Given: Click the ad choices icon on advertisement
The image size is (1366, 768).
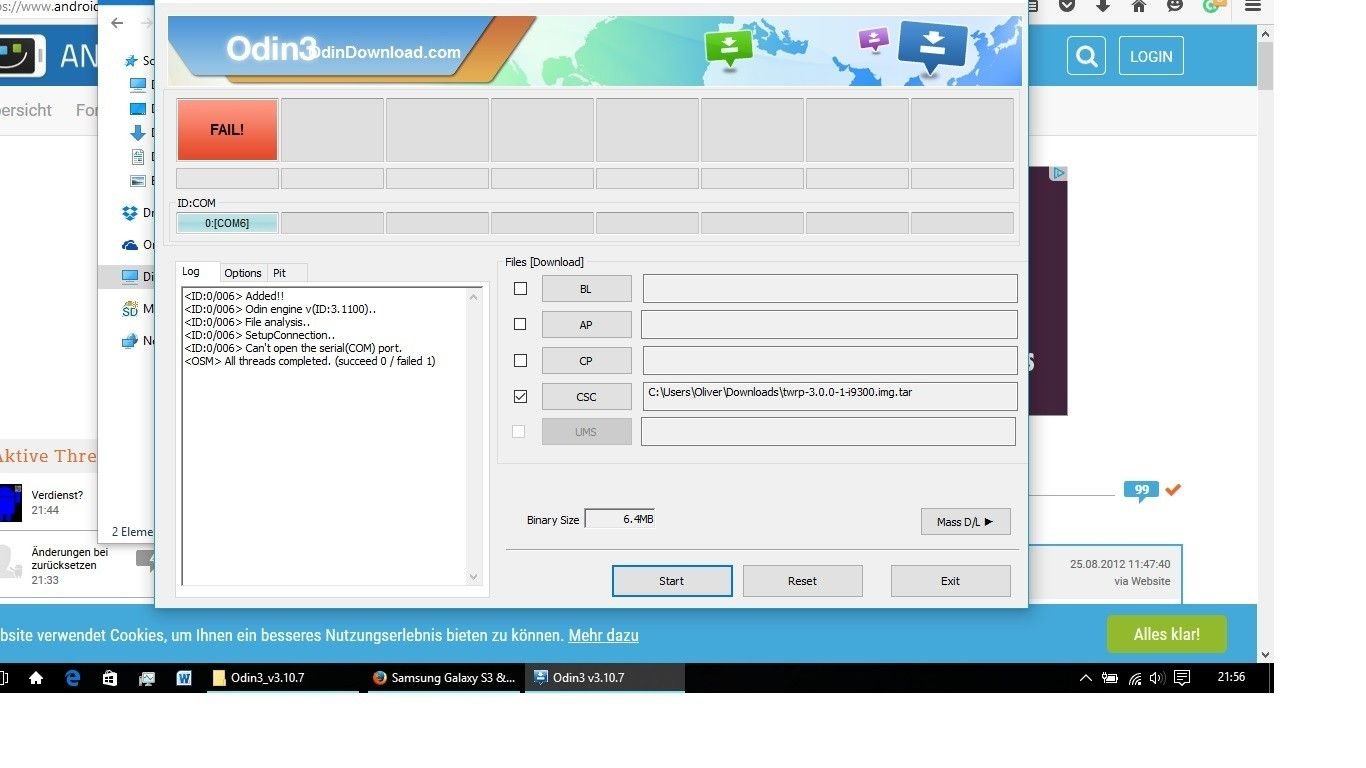Looking at the screenshot, I should click(1059, 173).
